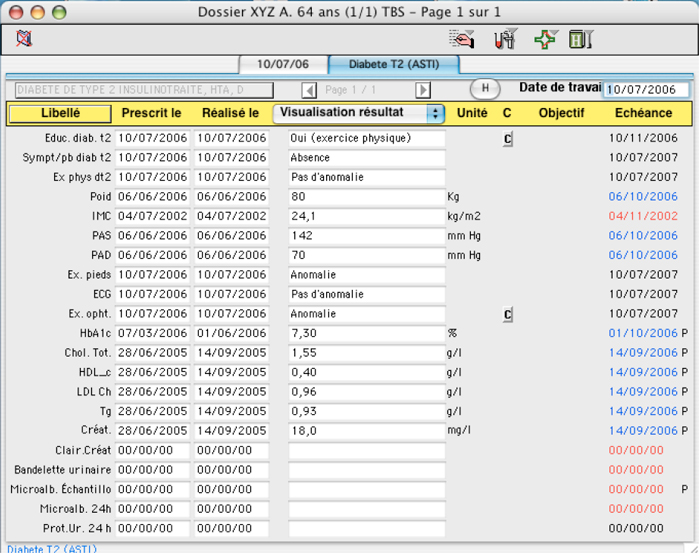The width and height of the screenshot is (700, 554).
Task: Click HbA1c Réalisé le date 01/06/2006
Action: pyautogui.click(x=232, y=333)
